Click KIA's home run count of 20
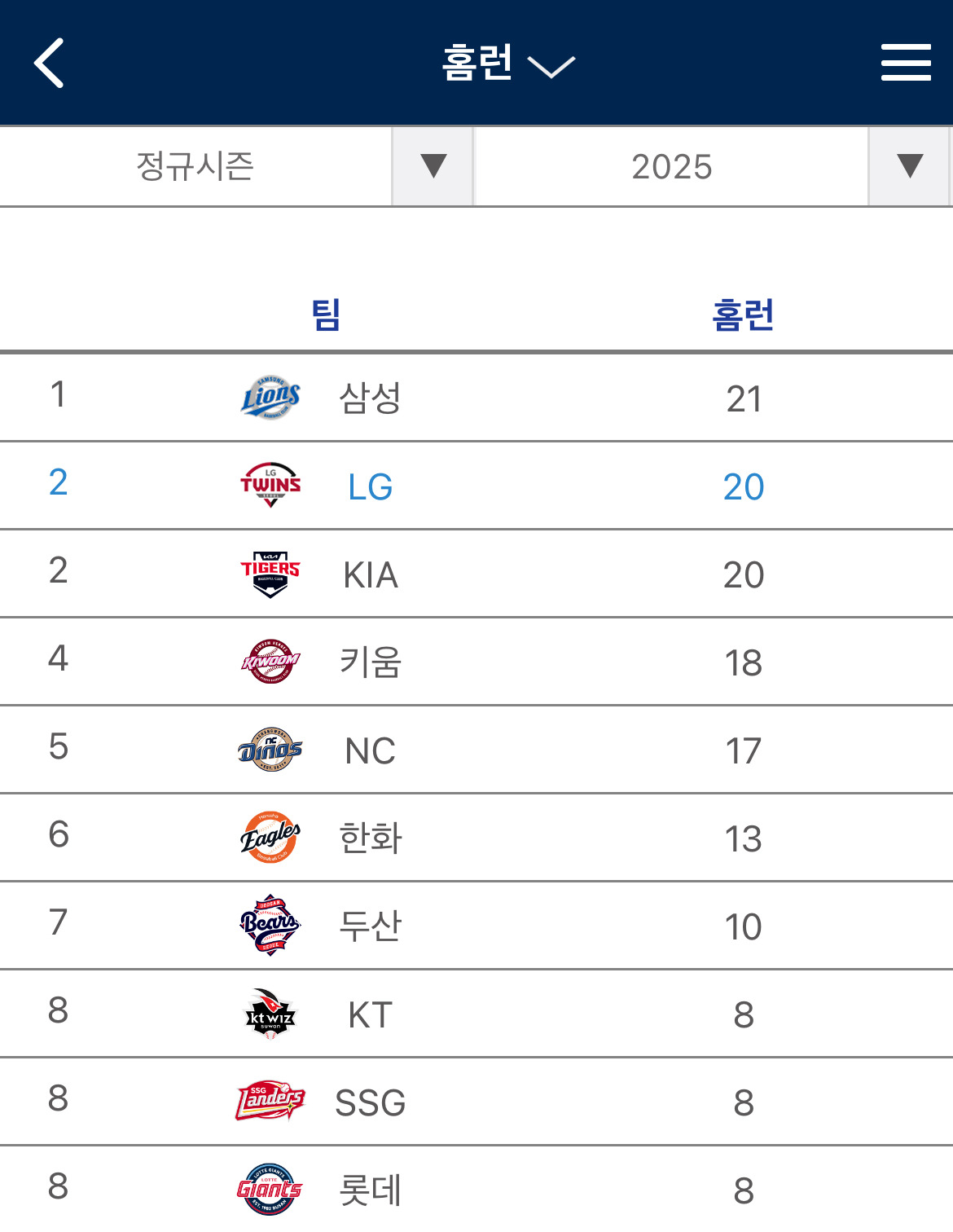The height and width of the screenshot is (1232, 953). tap(744, 575)
